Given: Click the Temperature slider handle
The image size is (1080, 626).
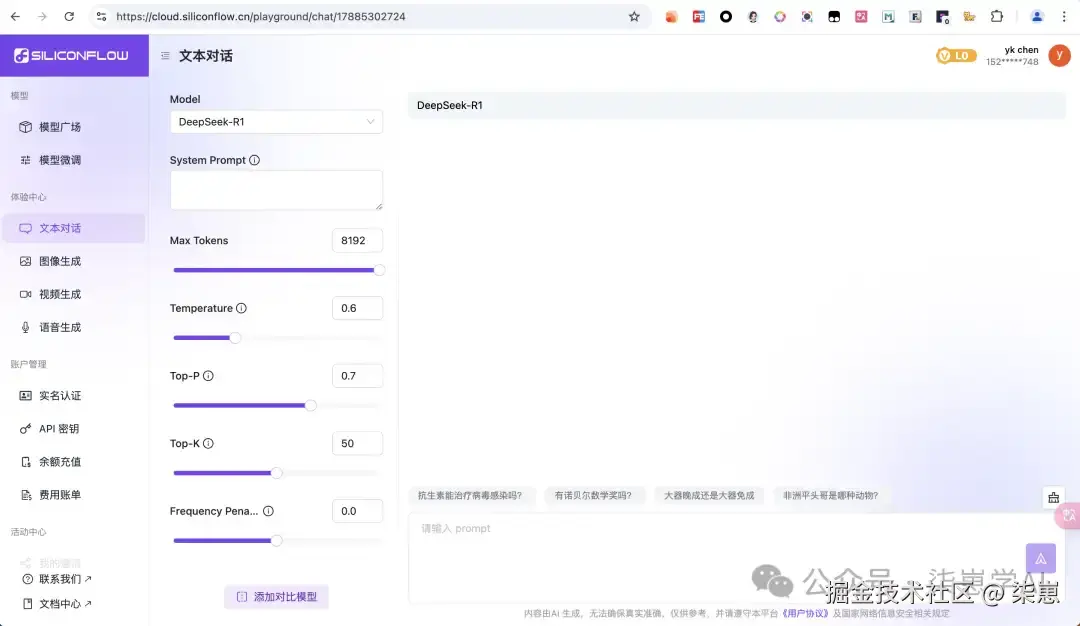Looking at the screenshot, I should (235, 337).
